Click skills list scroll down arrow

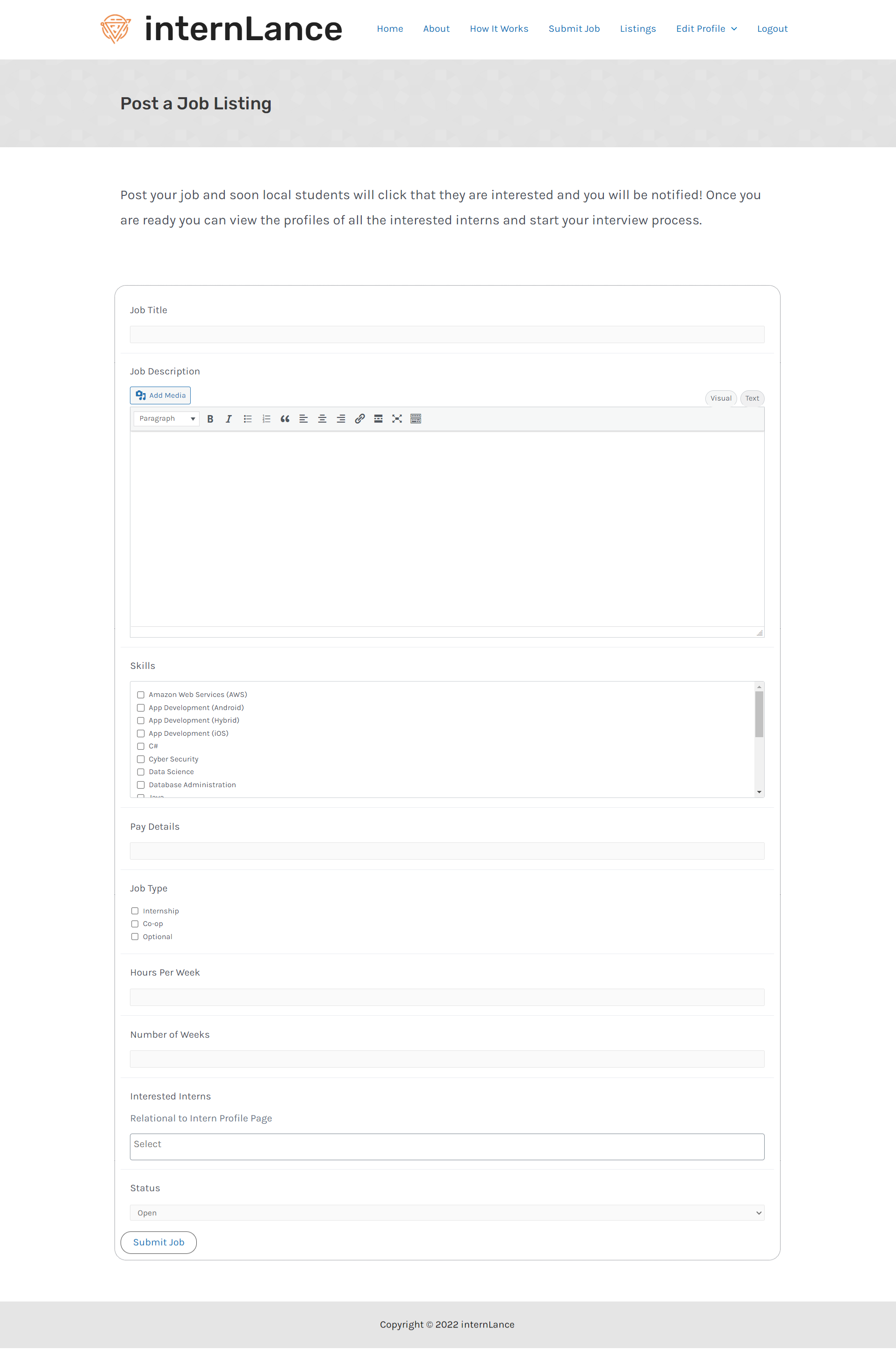tap(760, 792)
